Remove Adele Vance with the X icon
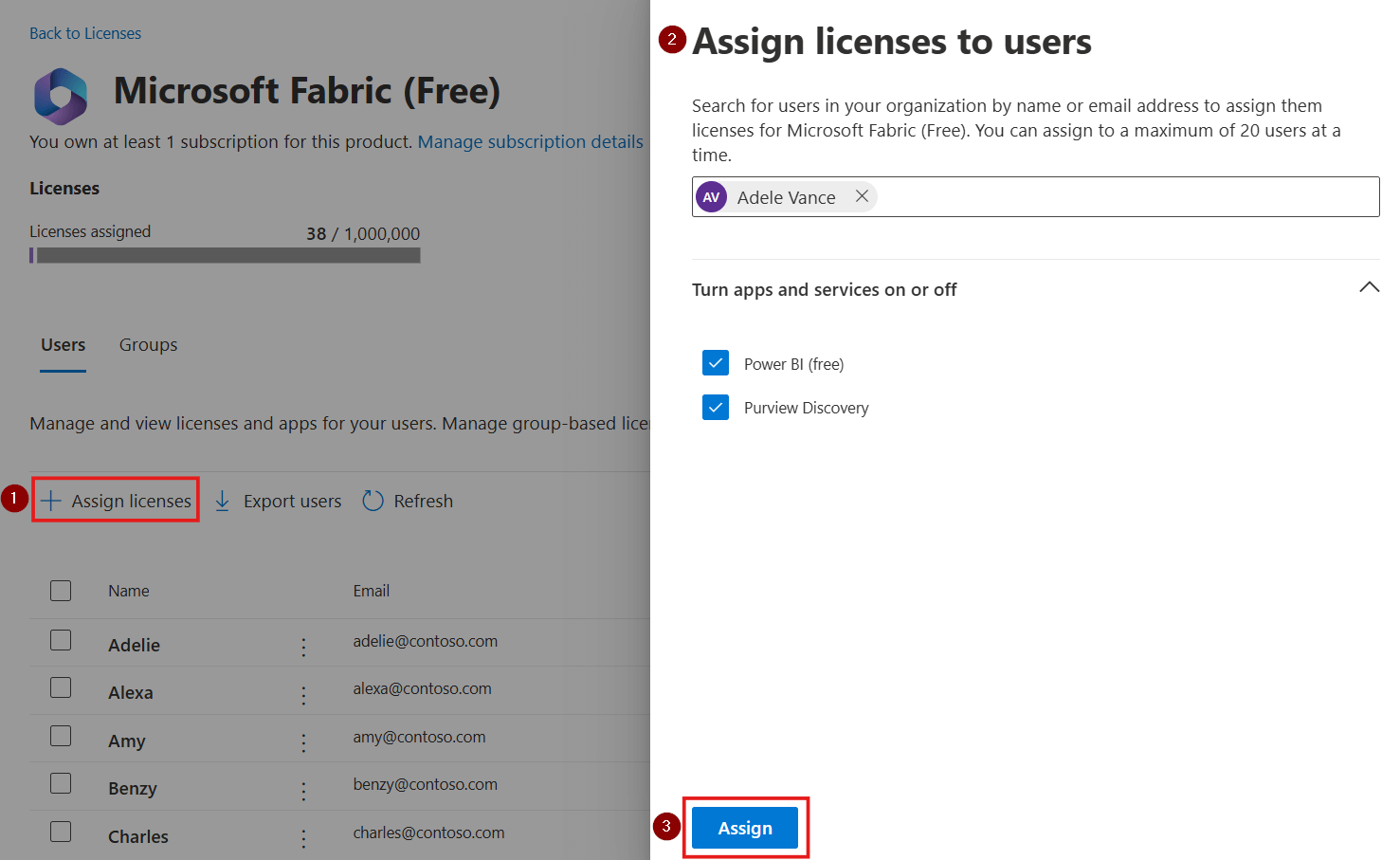Image resolution: width=1400 pixels, height=860 pixels. coord(862,196)
